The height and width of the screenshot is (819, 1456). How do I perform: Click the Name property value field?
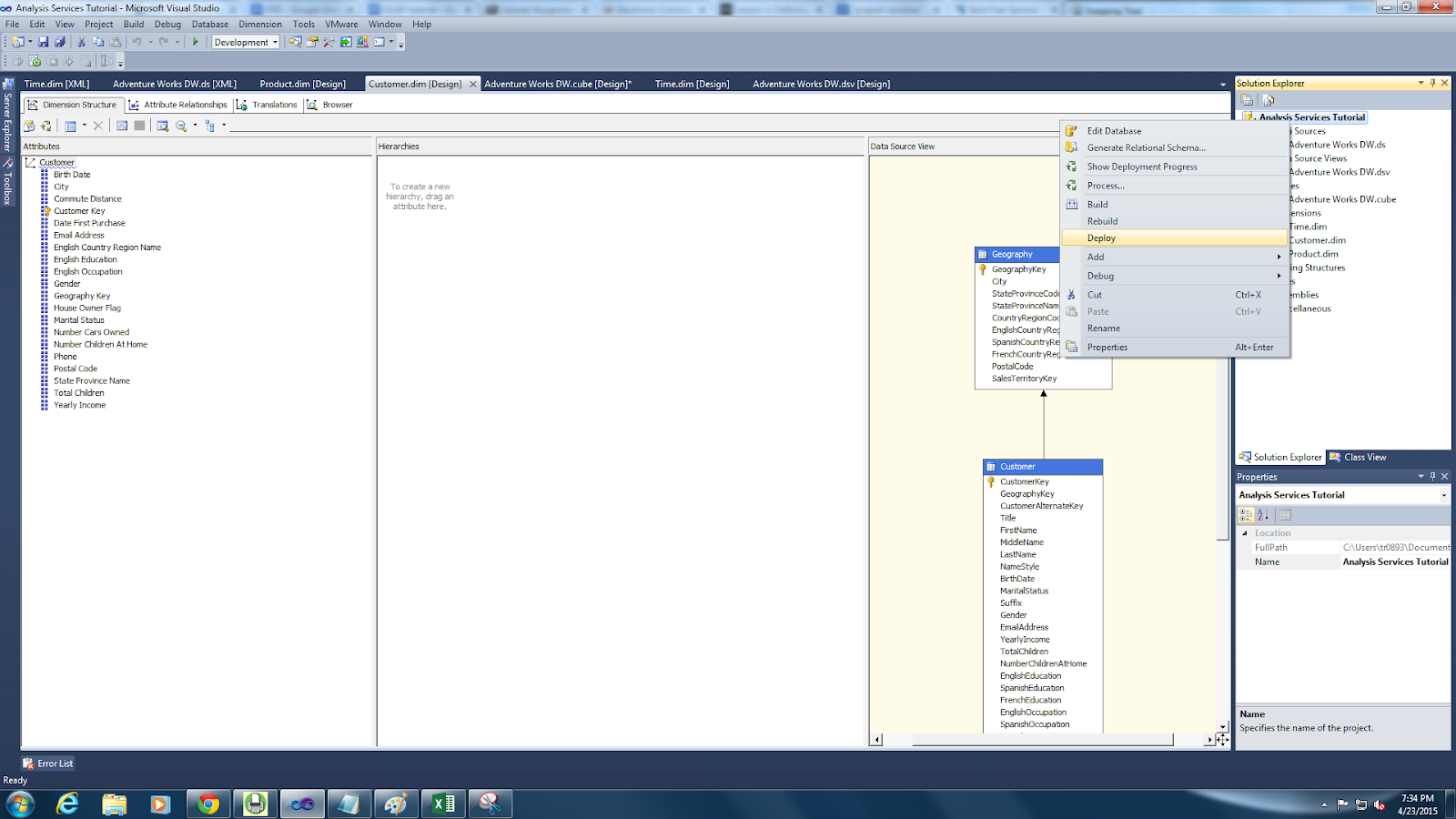(x=1395, y=562)
